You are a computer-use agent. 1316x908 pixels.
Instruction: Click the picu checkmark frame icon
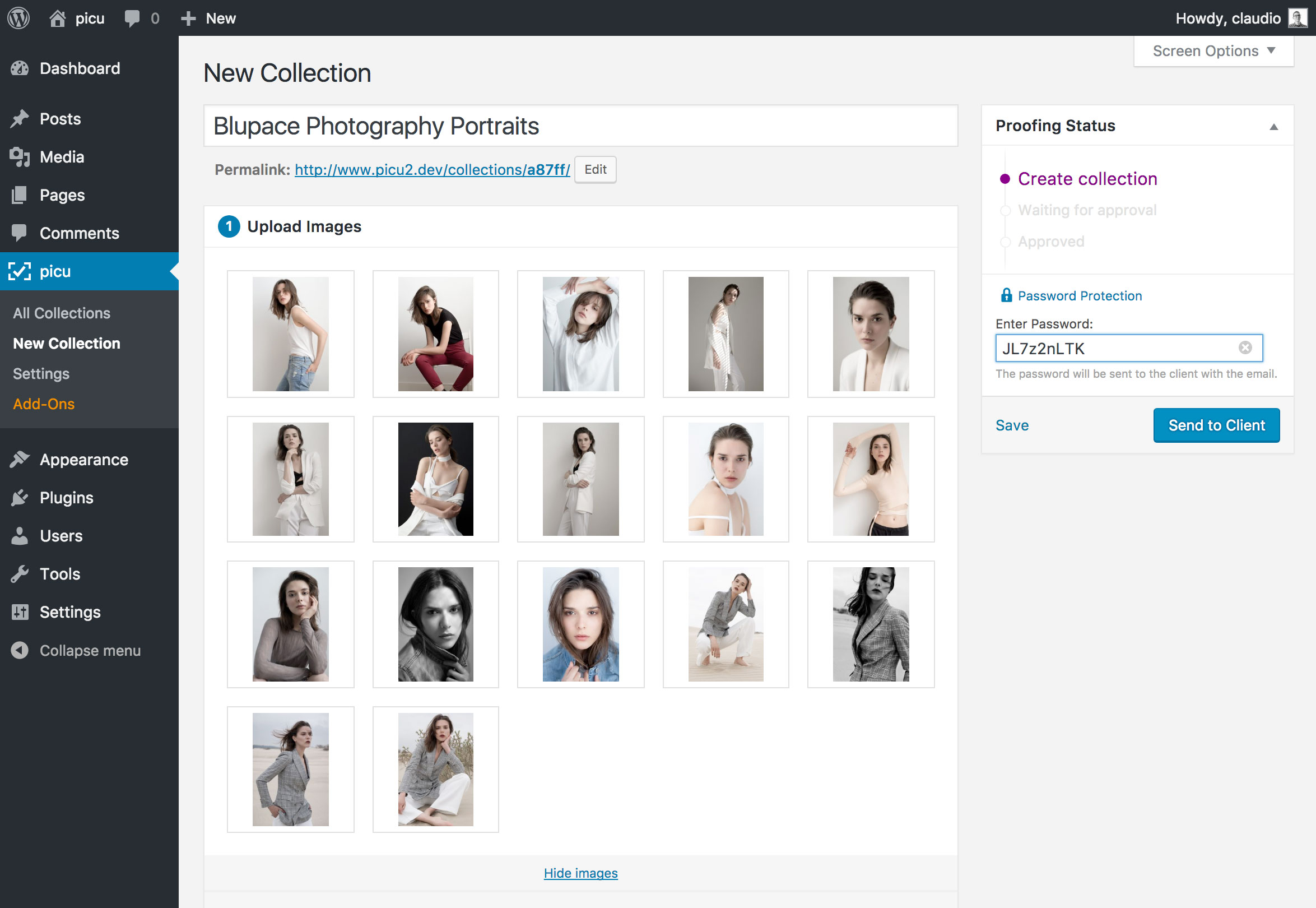(x=20, y=271)
